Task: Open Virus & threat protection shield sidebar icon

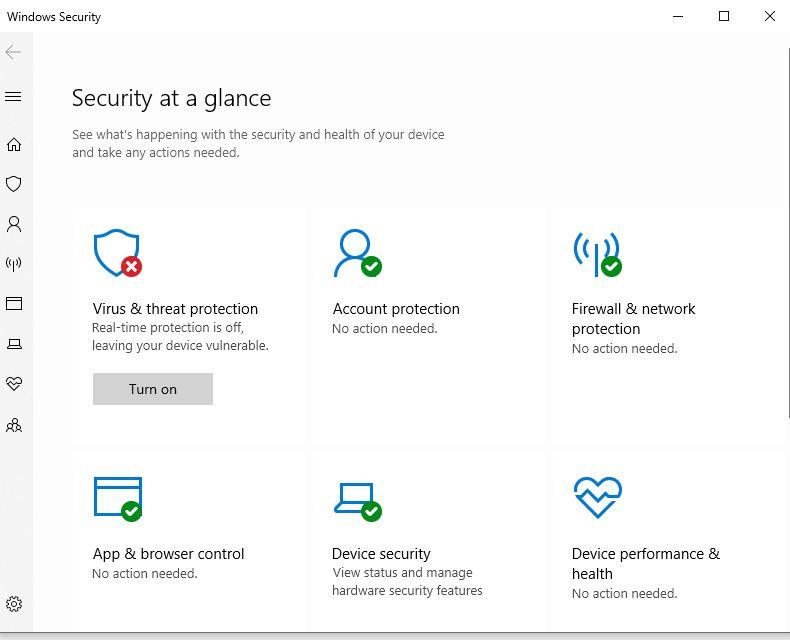Action: [14, 184]
